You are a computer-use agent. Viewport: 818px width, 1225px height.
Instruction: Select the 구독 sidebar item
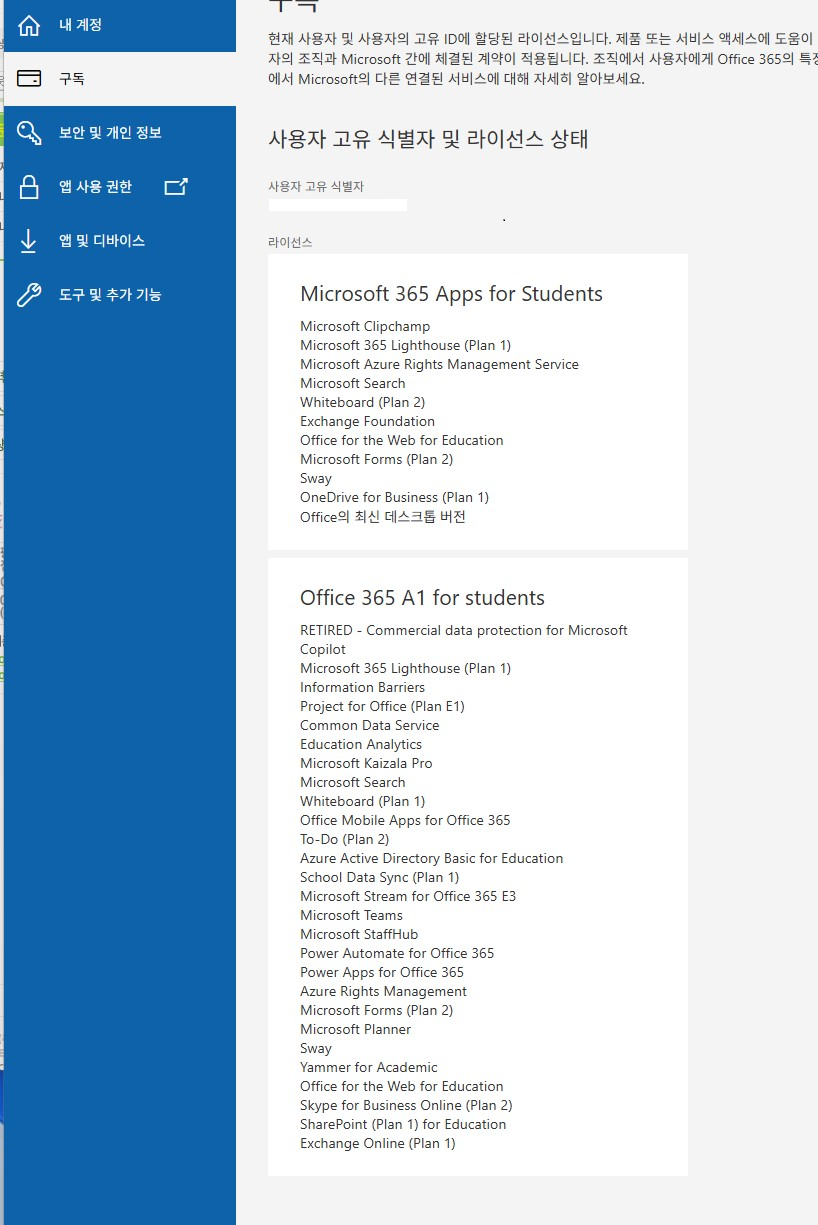tap(120, 79)
